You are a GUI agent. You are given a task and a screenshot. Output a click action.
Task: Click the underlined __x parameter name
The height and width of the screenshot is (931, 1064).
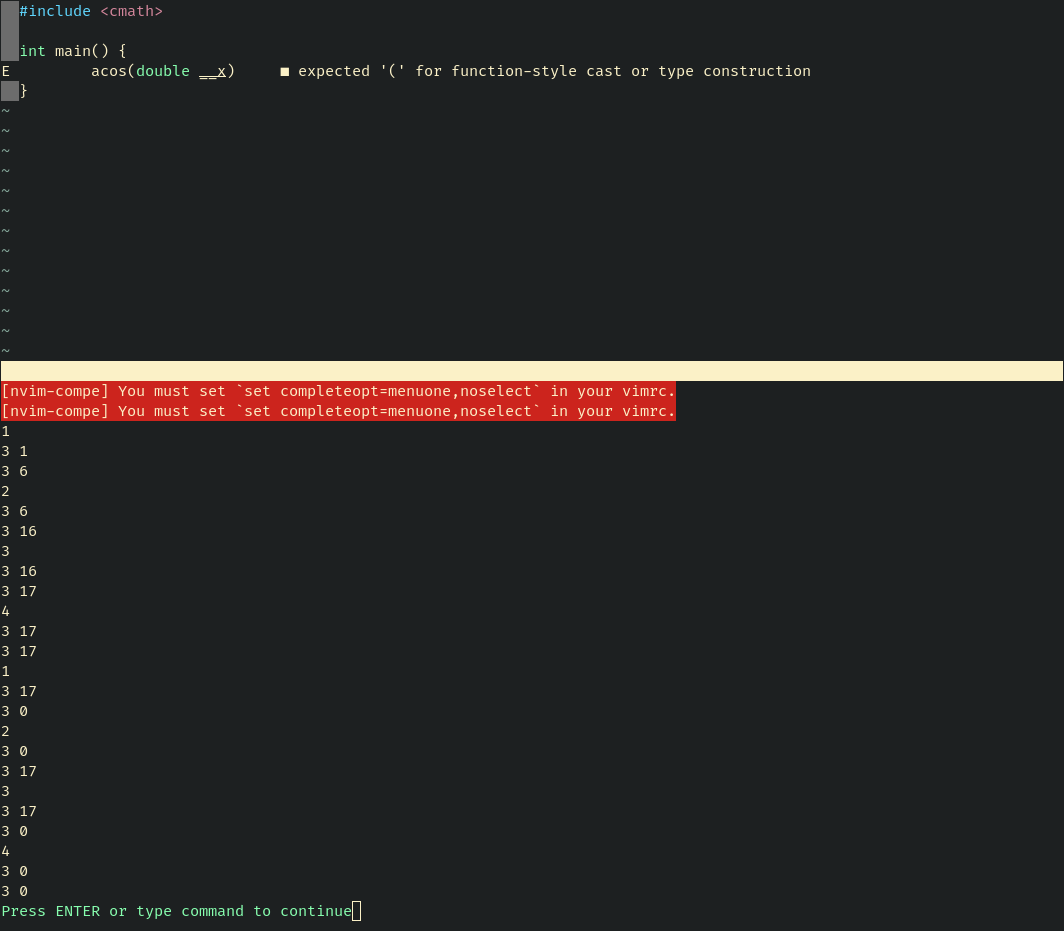coord(212,71)
